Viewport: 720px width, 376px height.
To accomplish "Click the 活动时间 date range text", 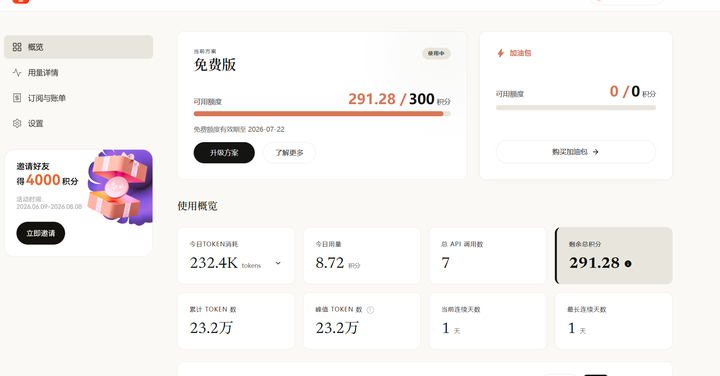I will 49,203.
